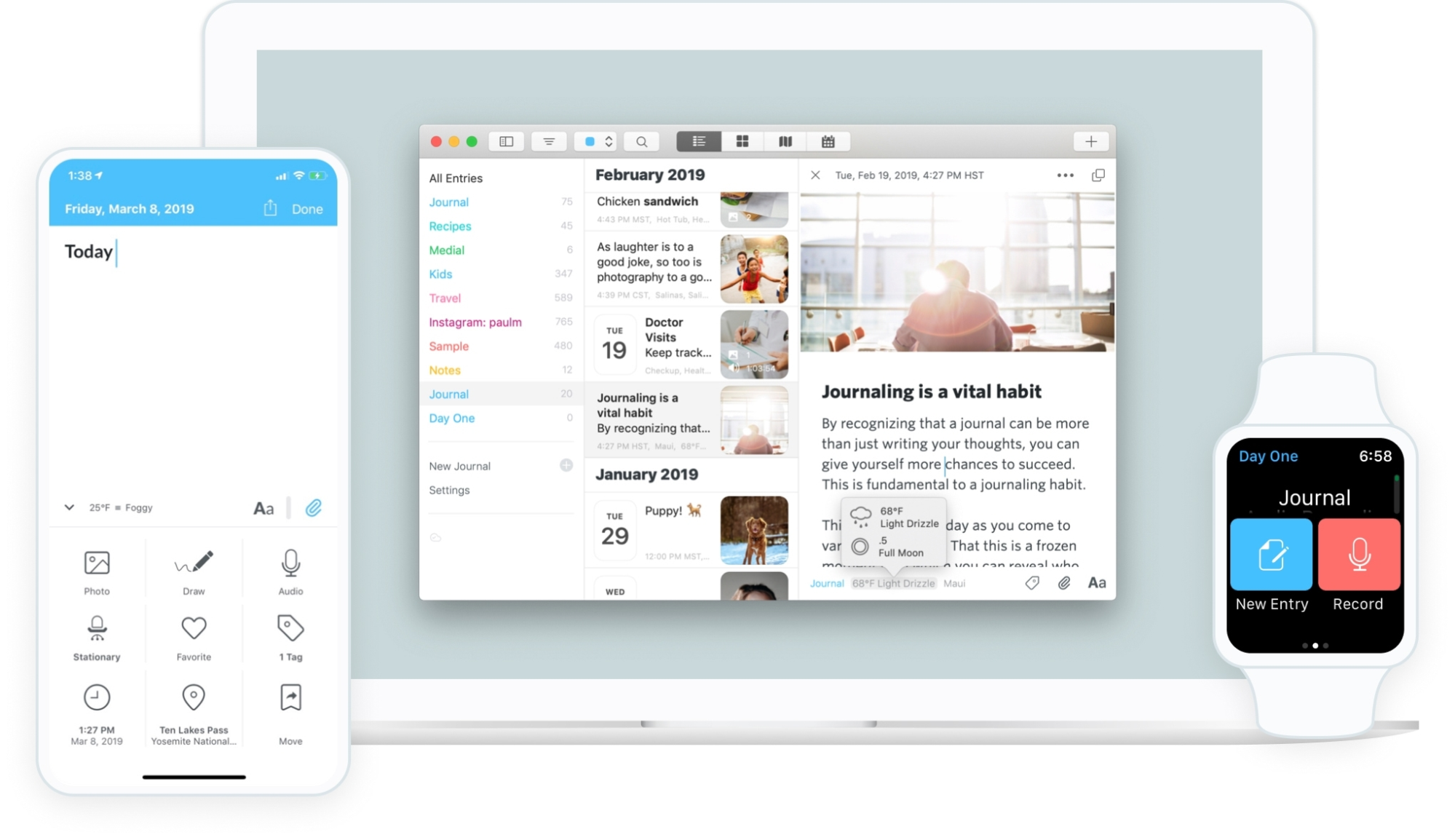Click Done button on iPhone entry
The height and width of the screenshot is (840, 1455).
tap(308, 208)
